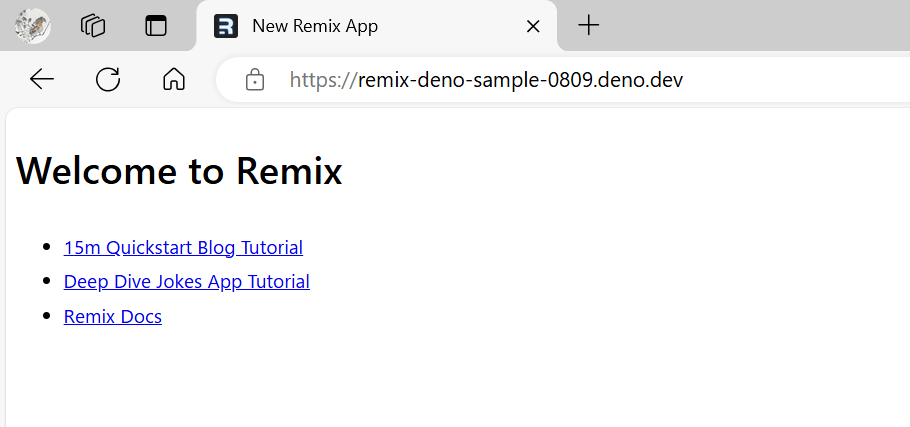The width and height of the screenshot is (910, 427).
Task: Open the Remix Docs link
Action: 113,316
